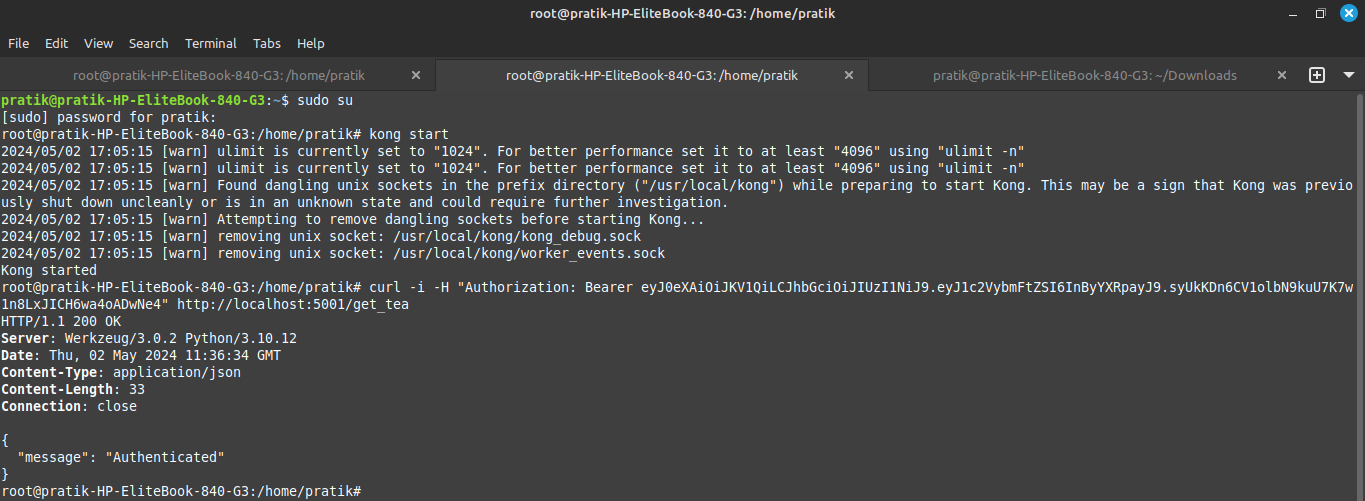Open the Terminal menu
Viewport: 1365px width, 501px height.
211,44
